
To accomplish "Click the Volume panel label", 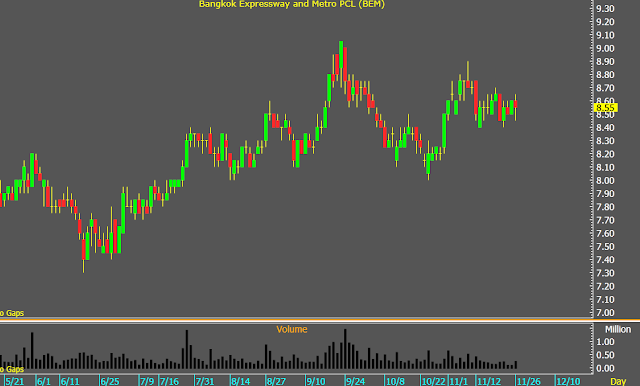I will point(291,329).
